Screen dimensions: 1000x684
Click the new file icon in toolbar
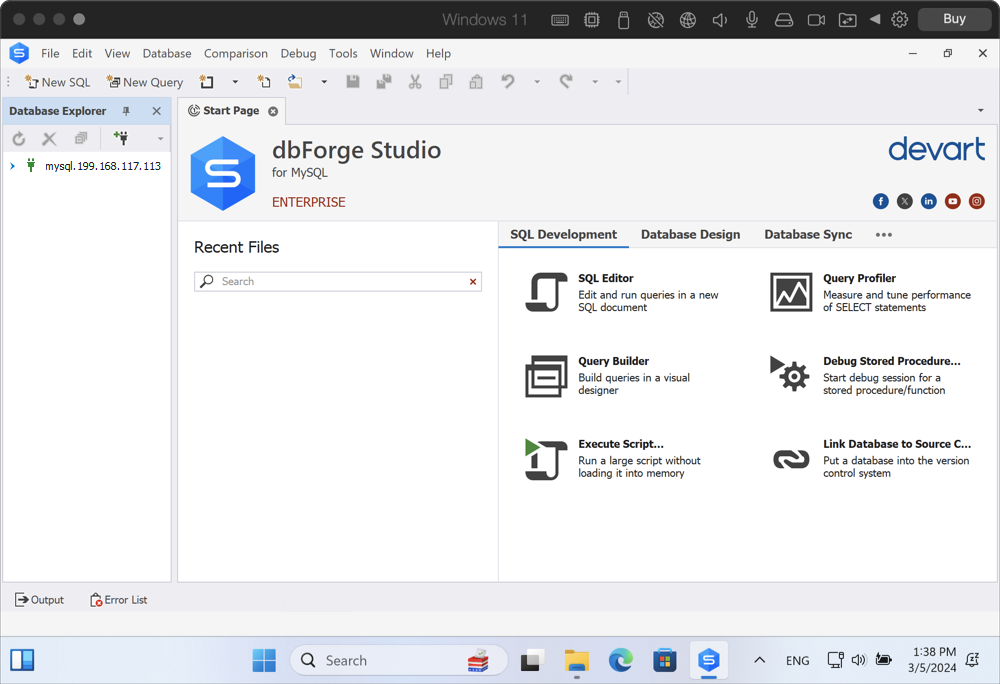(x=263, y=82)
